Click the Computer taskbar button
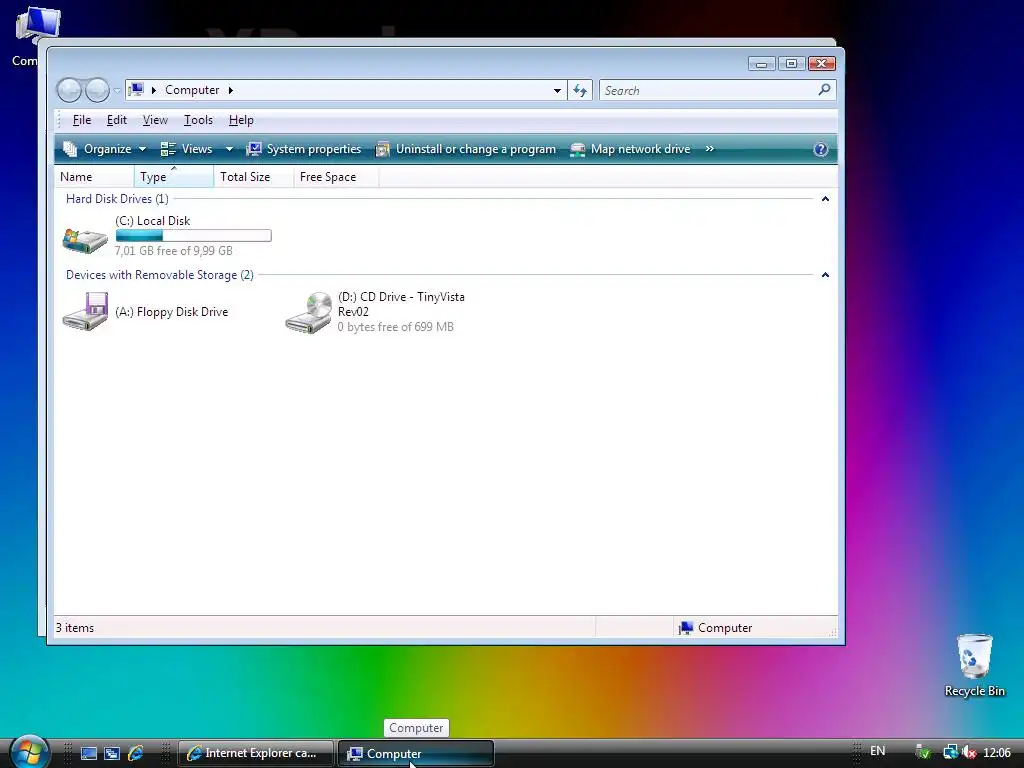Image resolution: width=1024 pixels, height=768 pixels. pyautogui.click(x=415, y=753)
